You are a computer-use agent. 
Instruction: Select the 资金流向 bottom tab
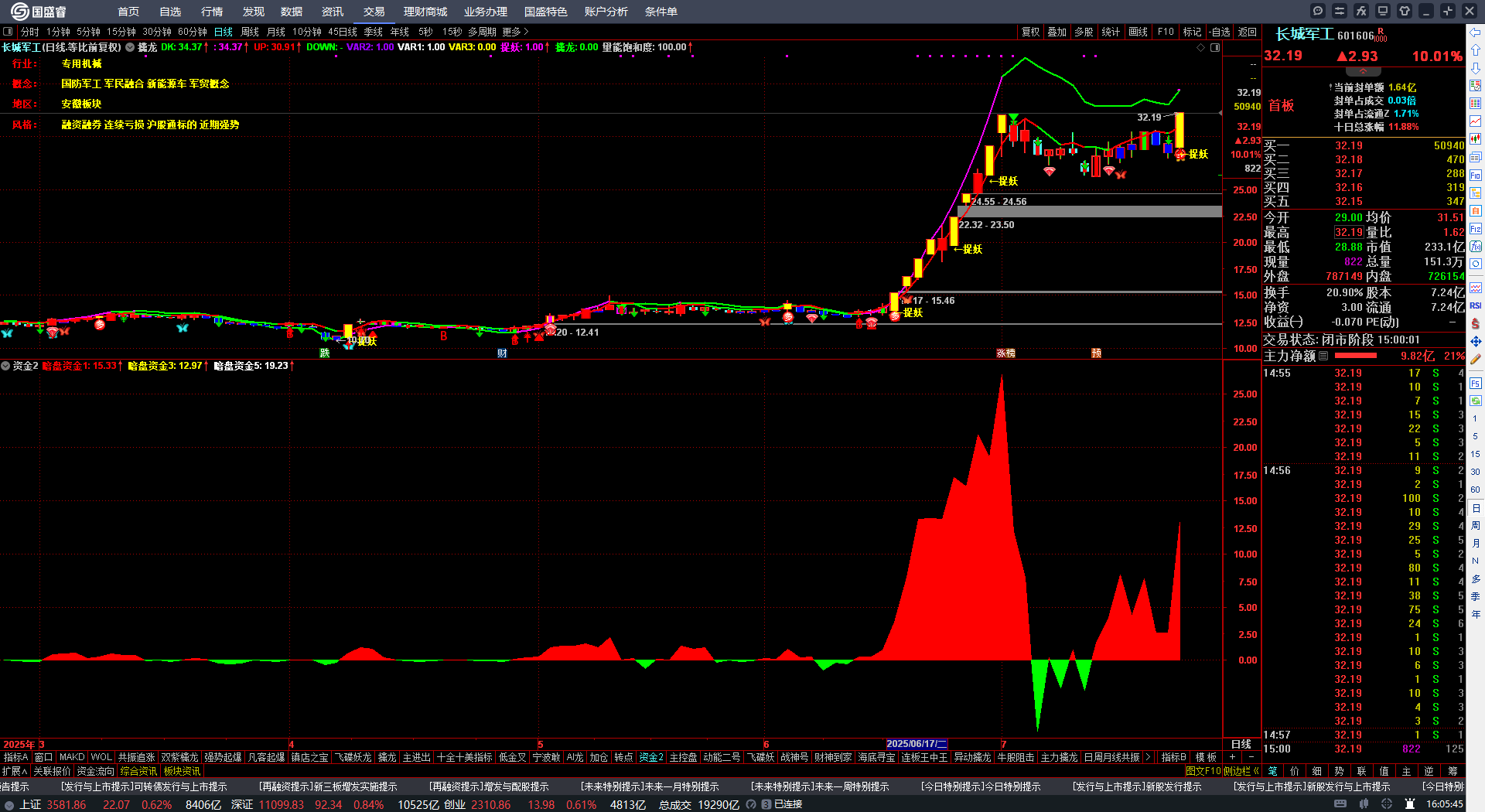click(95, 771)
